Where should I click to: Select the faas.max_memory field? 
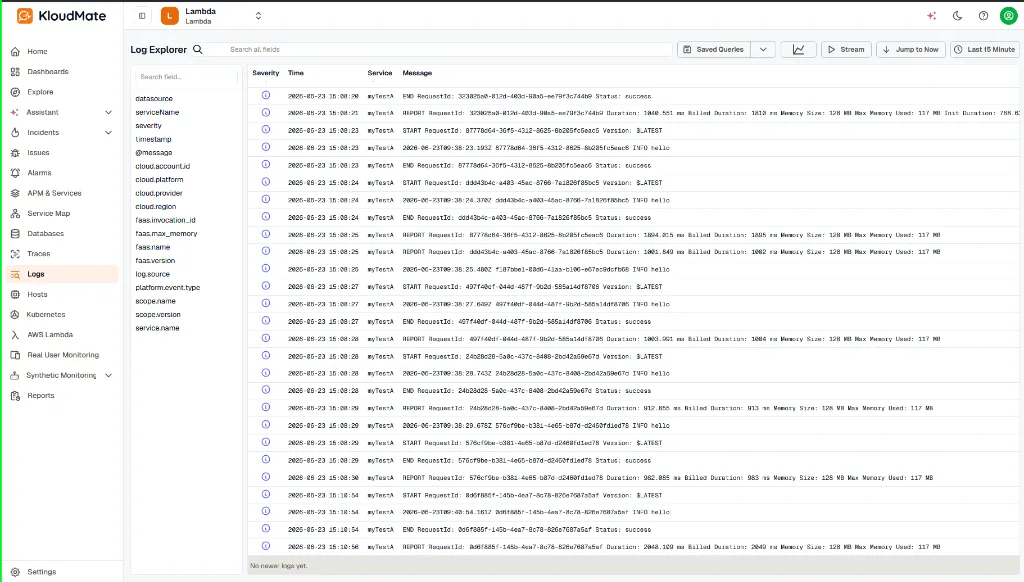(167, 234)
